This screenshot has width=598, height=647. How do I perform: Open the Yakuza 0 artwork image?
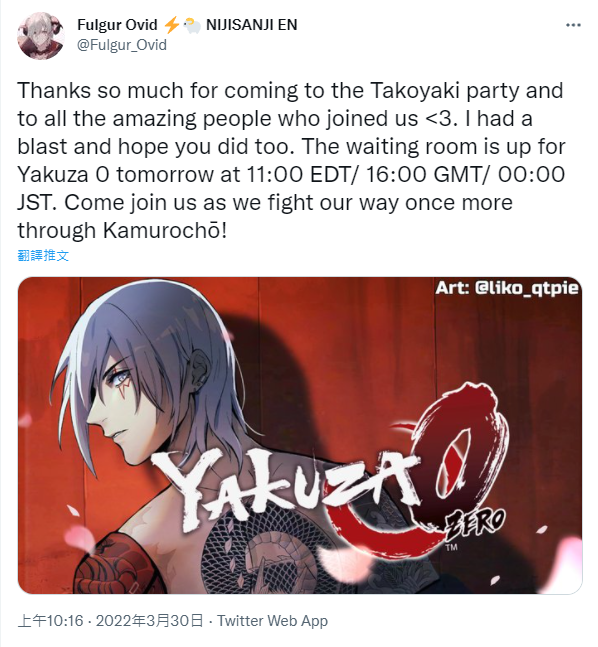point(300,435)
